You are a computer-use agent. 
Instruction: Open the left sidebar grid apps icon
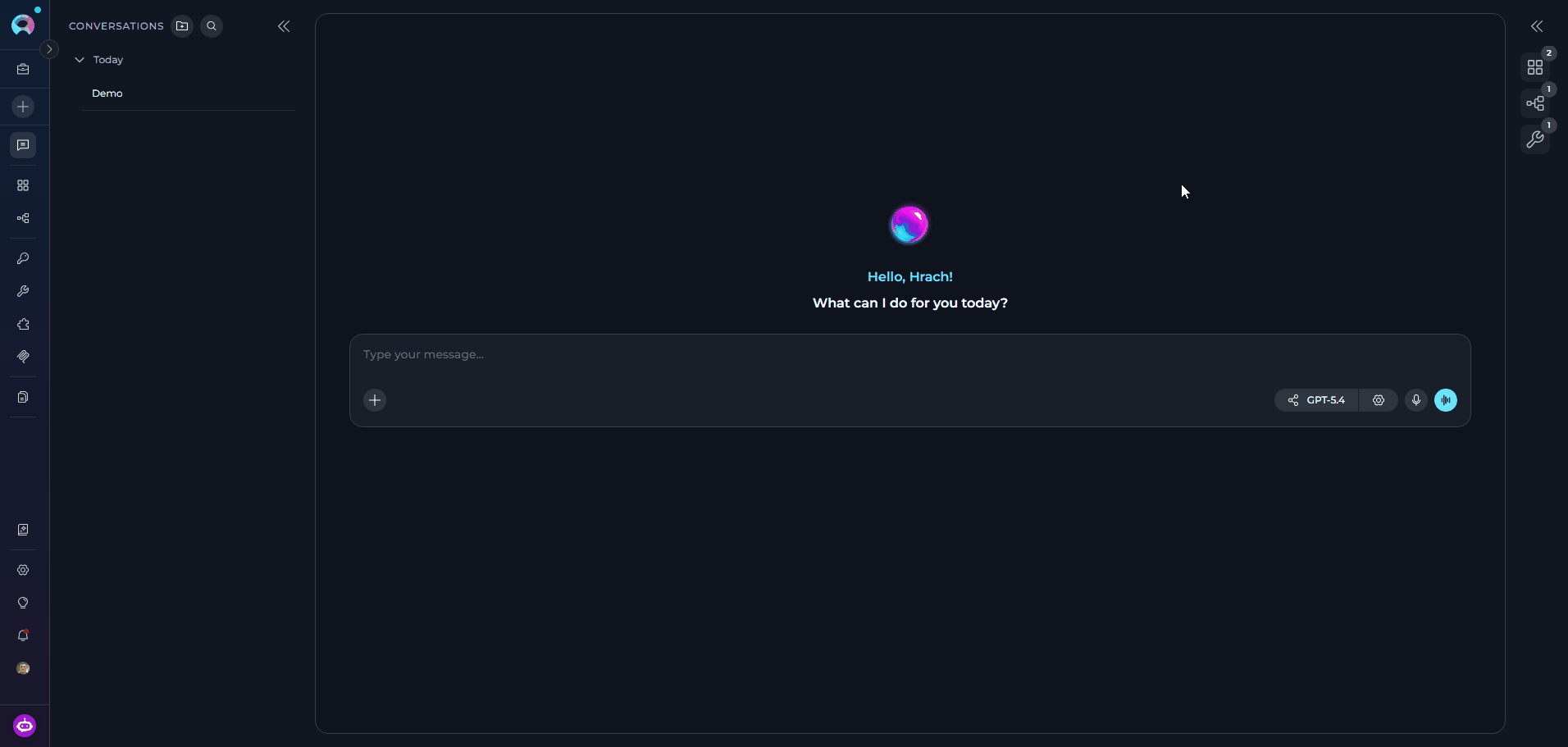click(x=23, y=185)
